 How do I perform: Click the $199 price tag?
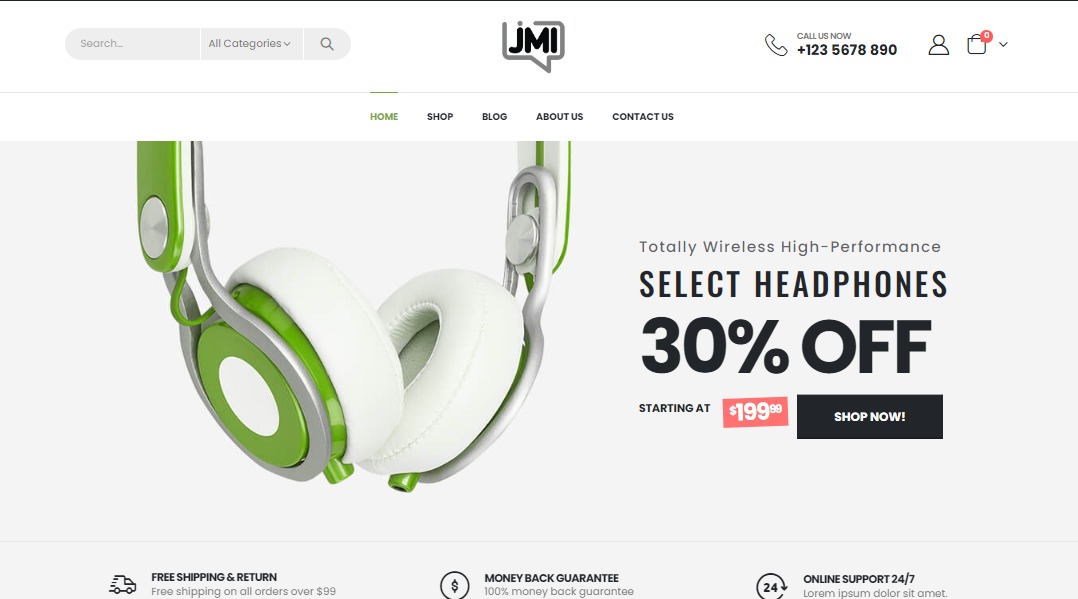(755, 411)
